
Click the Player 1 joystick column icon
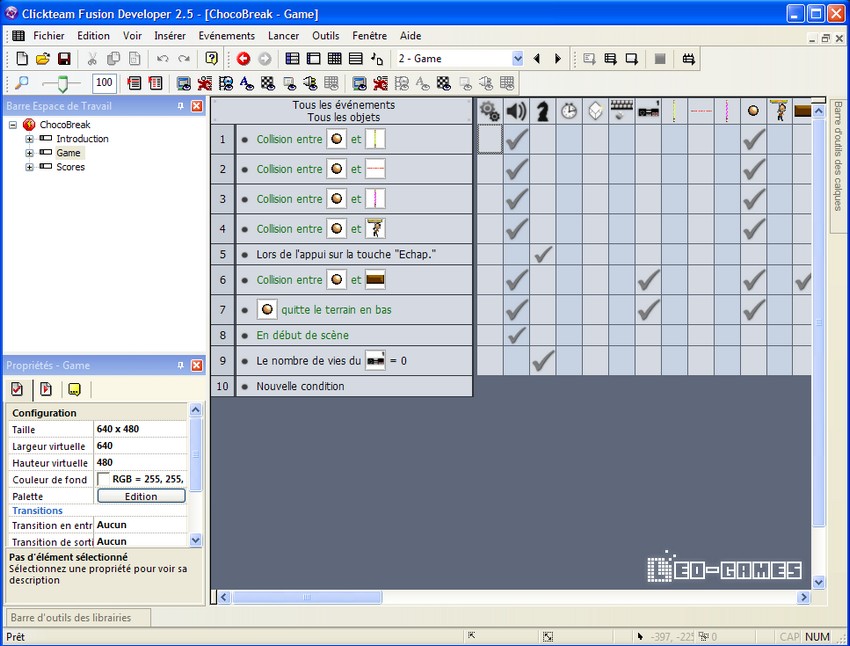pos(648,111)
